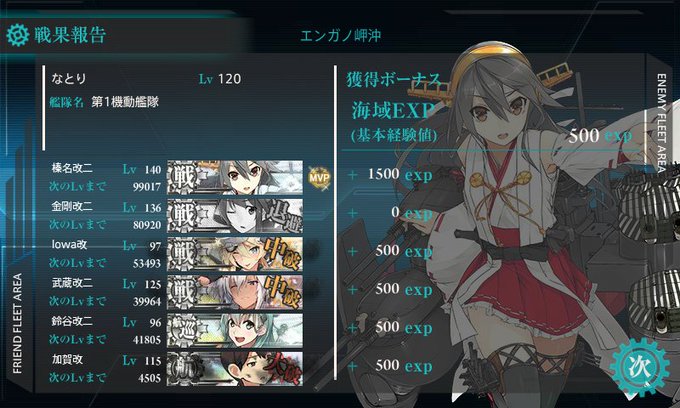Click the 中破 damage badge on Iowa改
The width and height of the screenshot is (680, 408).
click(283, 254)
